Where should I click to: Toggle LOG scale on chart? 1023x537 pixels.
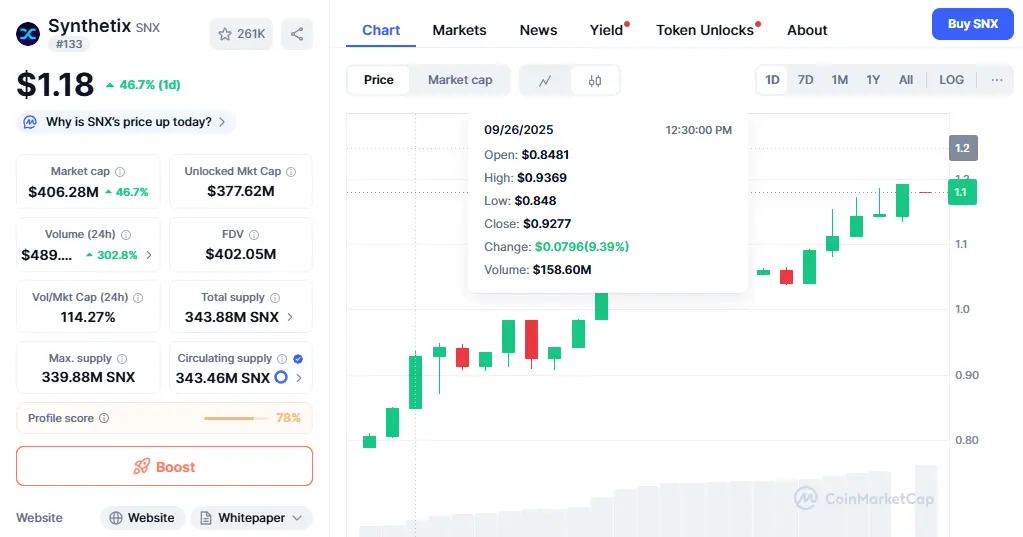click(951, 80)
